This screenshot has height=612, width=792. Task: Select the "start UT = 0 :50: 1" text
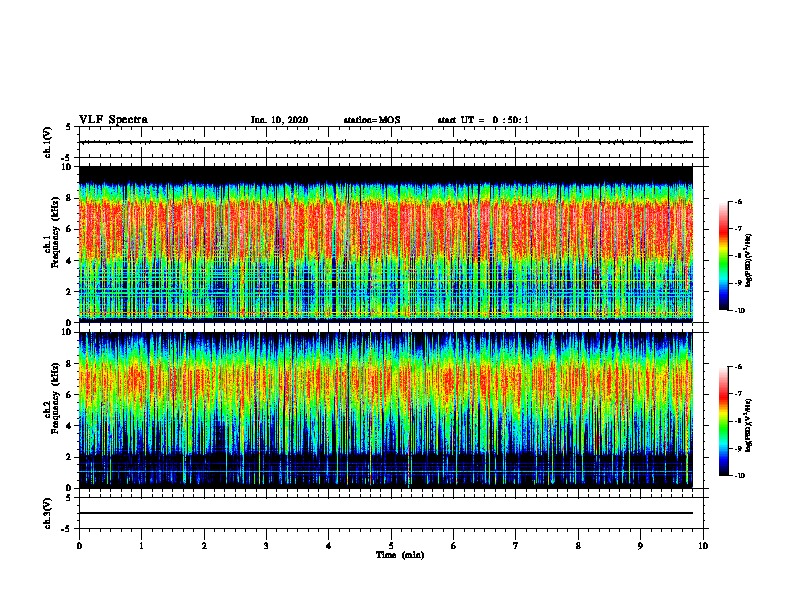coord(483,120)
